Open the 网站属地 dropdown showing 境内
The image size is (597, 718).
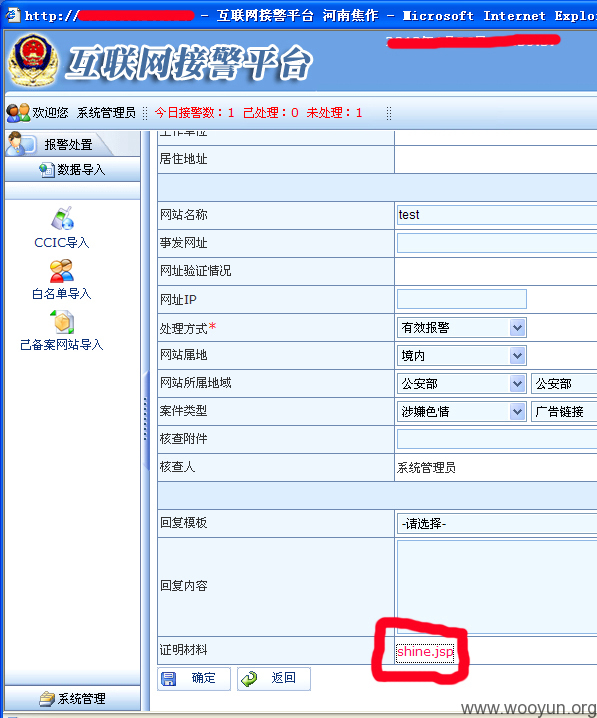[461, 356]
